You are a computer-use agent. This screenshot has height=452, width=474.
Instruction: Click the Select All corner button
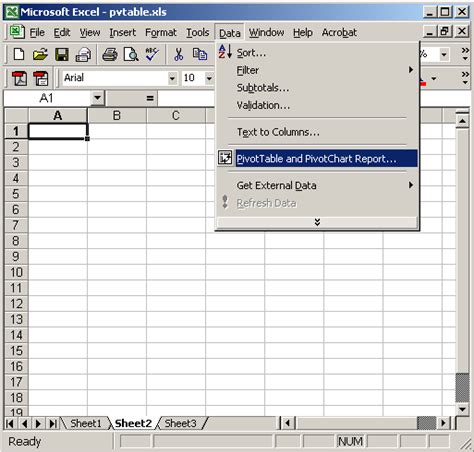coord(16,115)
